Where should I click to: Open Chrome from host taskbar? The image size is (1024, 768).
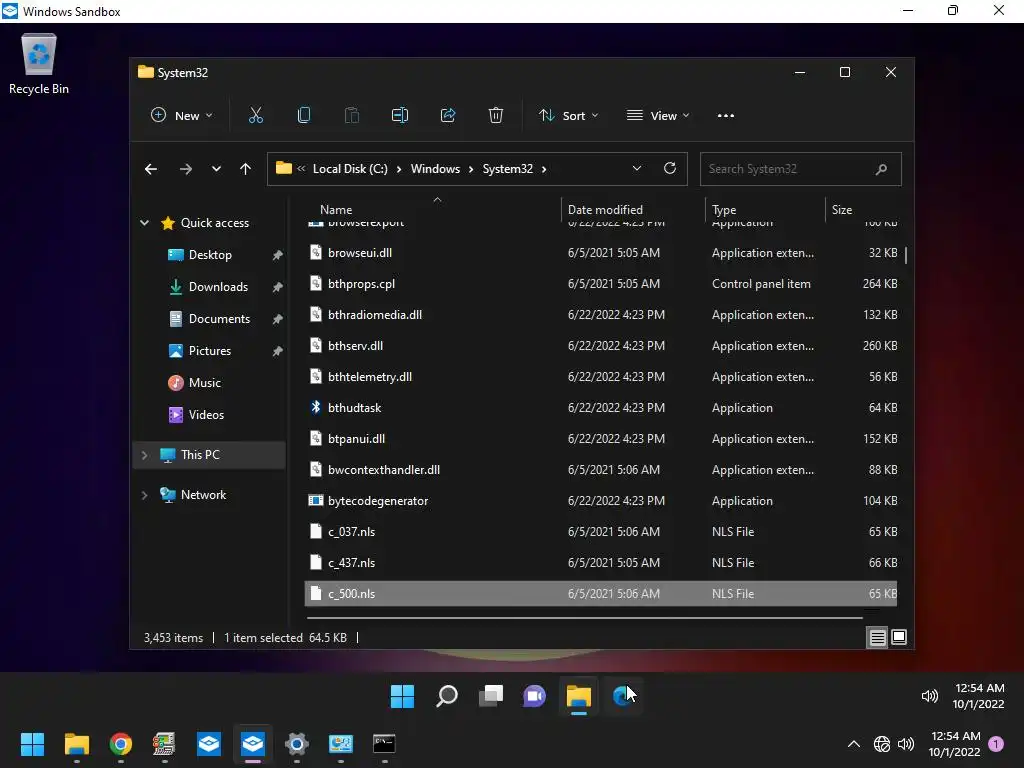pos(121,744)
